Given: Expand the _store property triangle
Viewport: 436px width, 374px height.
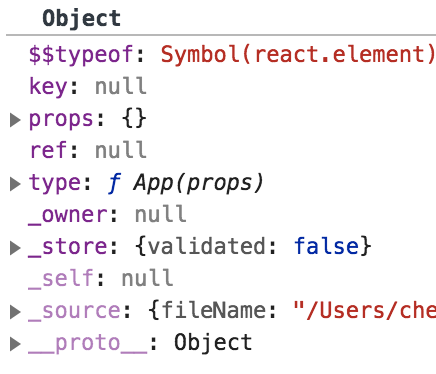Looking at the screenshot, I should [x=15, y=248].
